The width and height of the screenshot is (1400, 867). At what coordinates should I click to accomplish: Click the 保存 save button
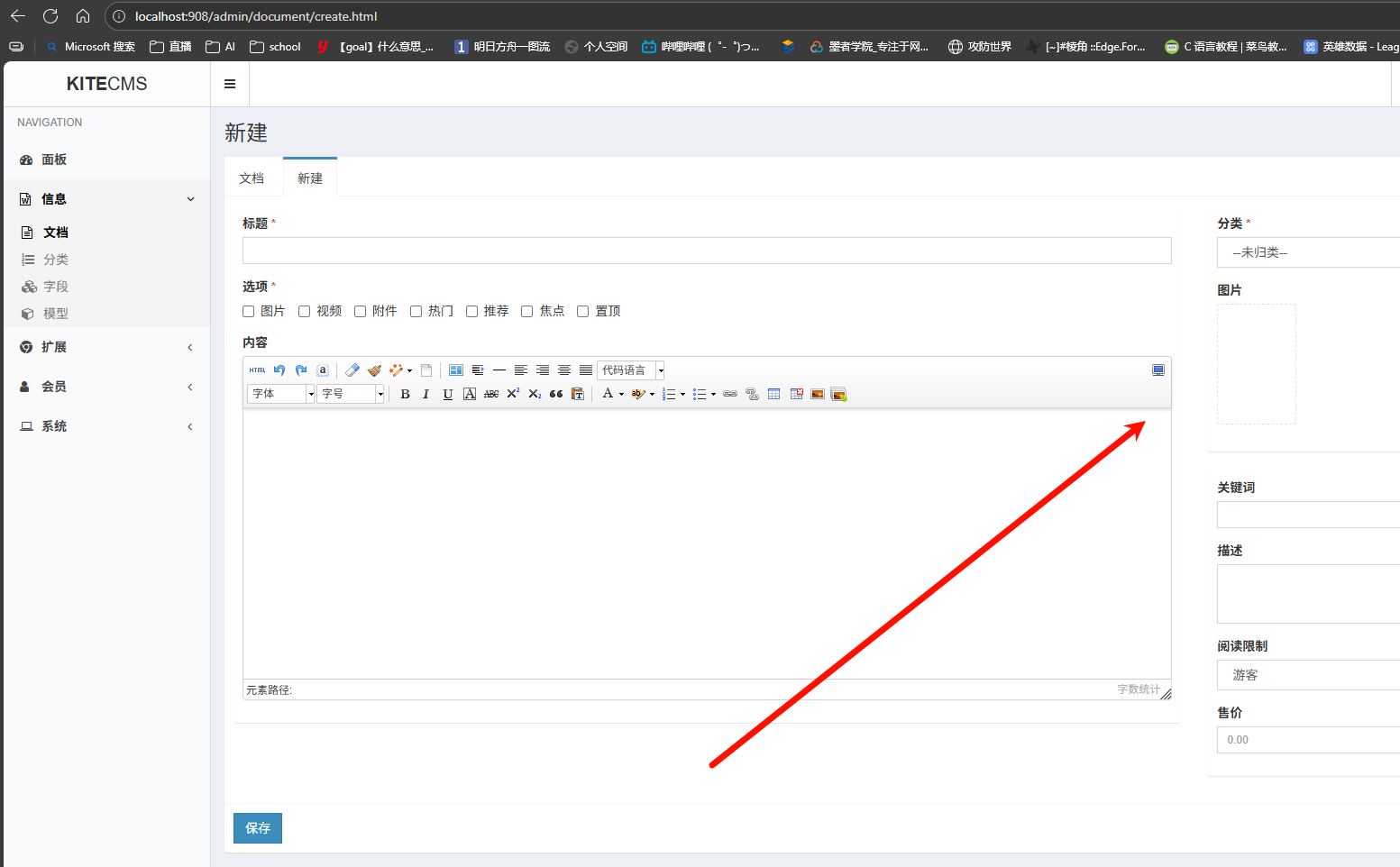(x=258, y=828)
